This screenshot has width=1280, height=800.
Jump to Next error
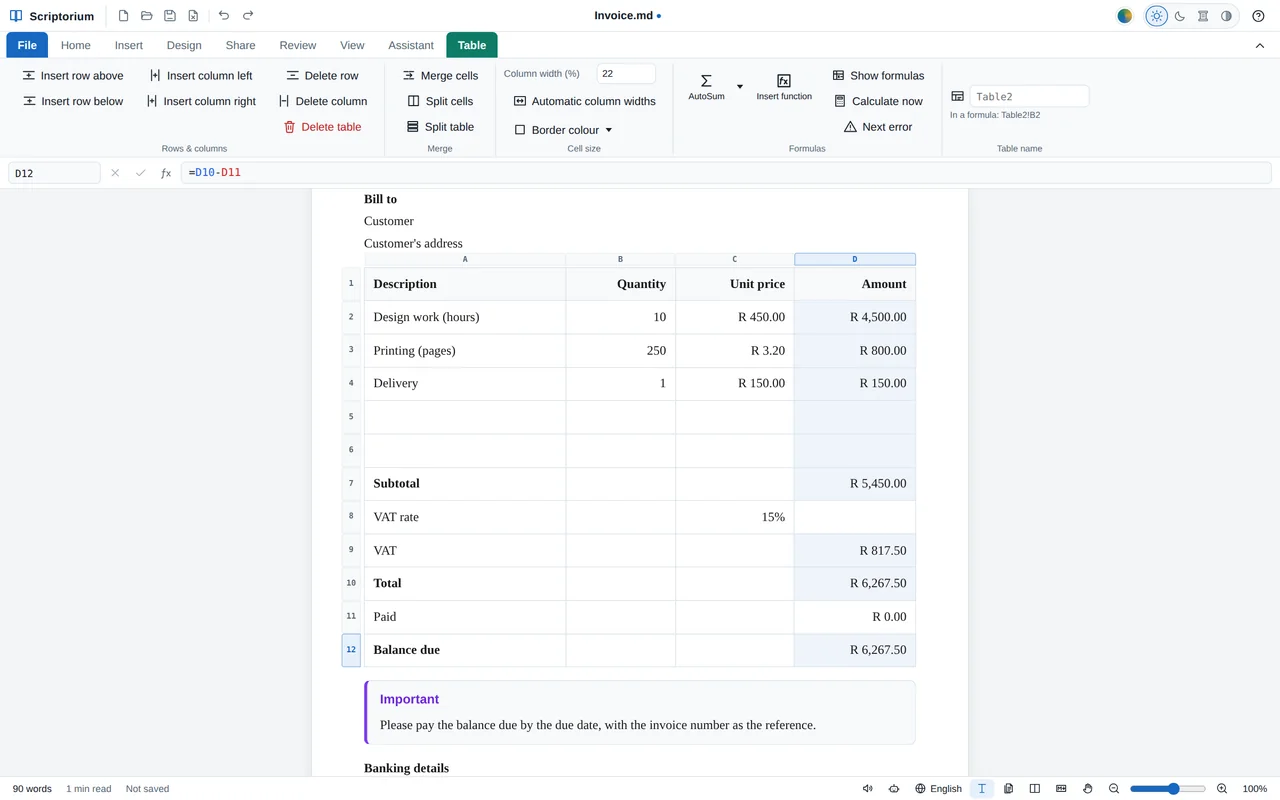(878, 127)
